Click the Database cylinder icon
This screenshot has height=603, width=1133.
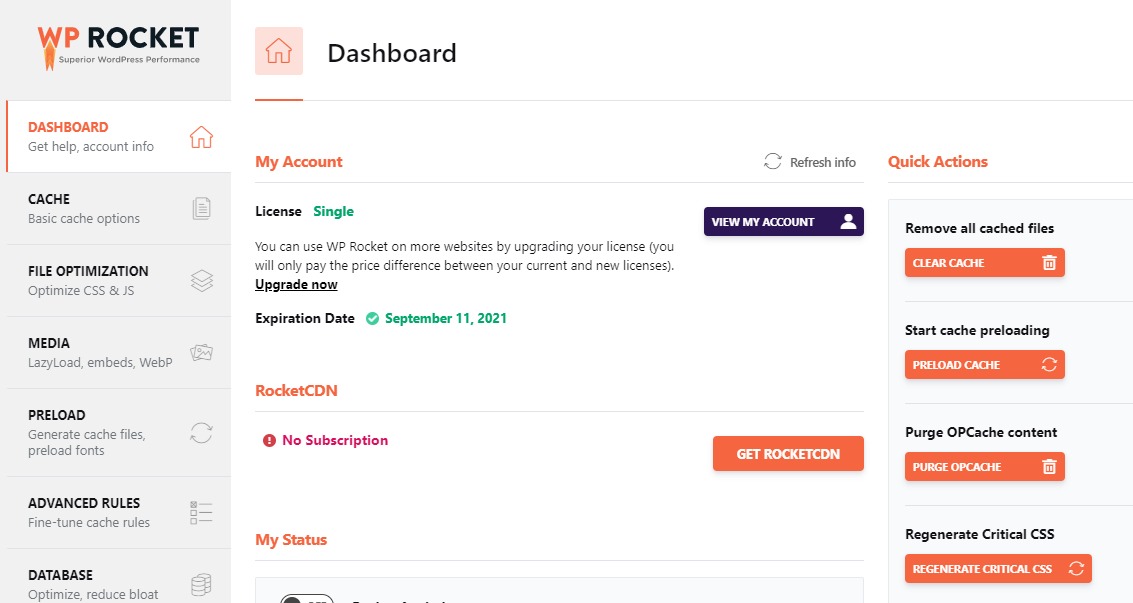tap(202, 584)
